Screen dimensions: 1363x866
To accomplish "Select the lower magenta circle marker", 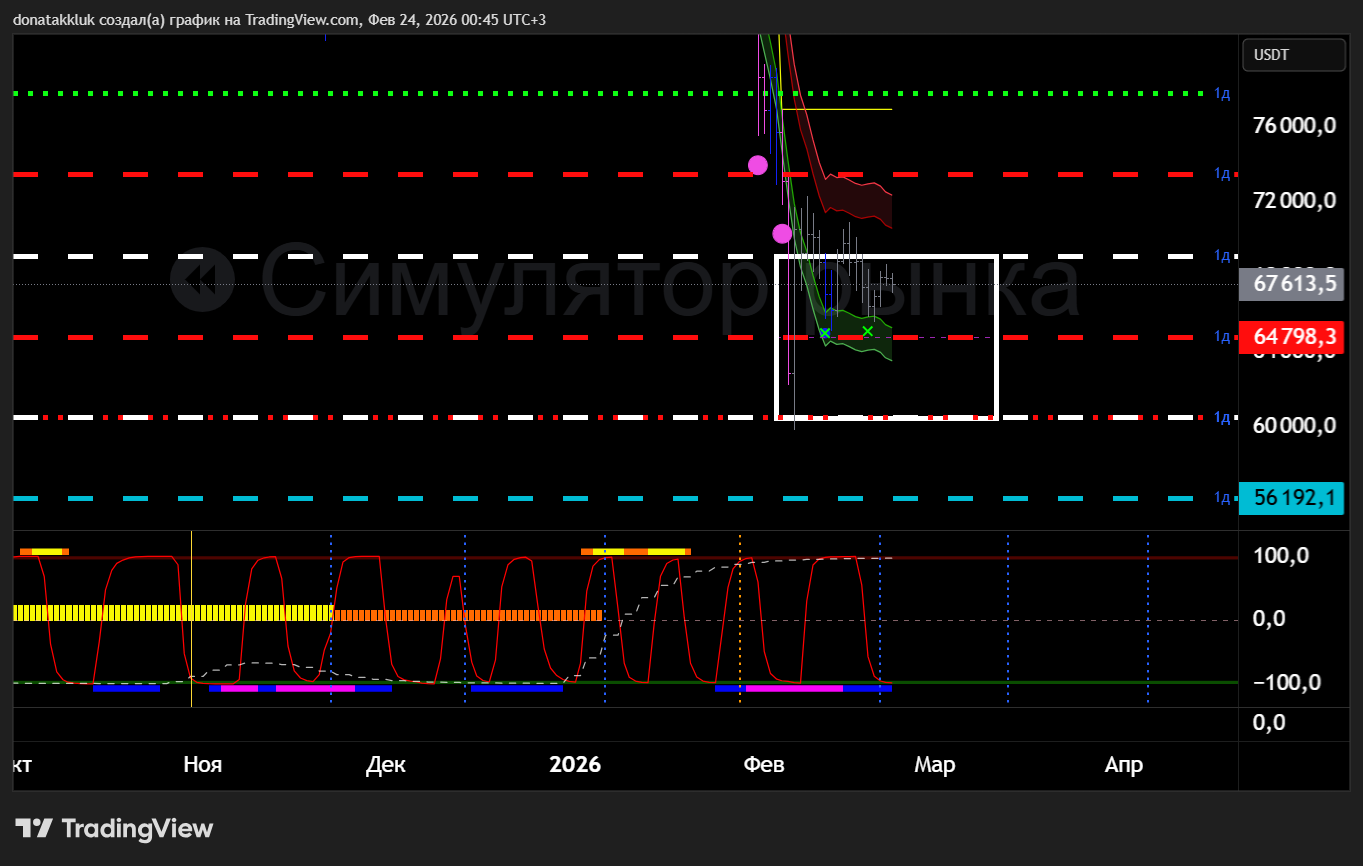I will click(x=782, y=233).
